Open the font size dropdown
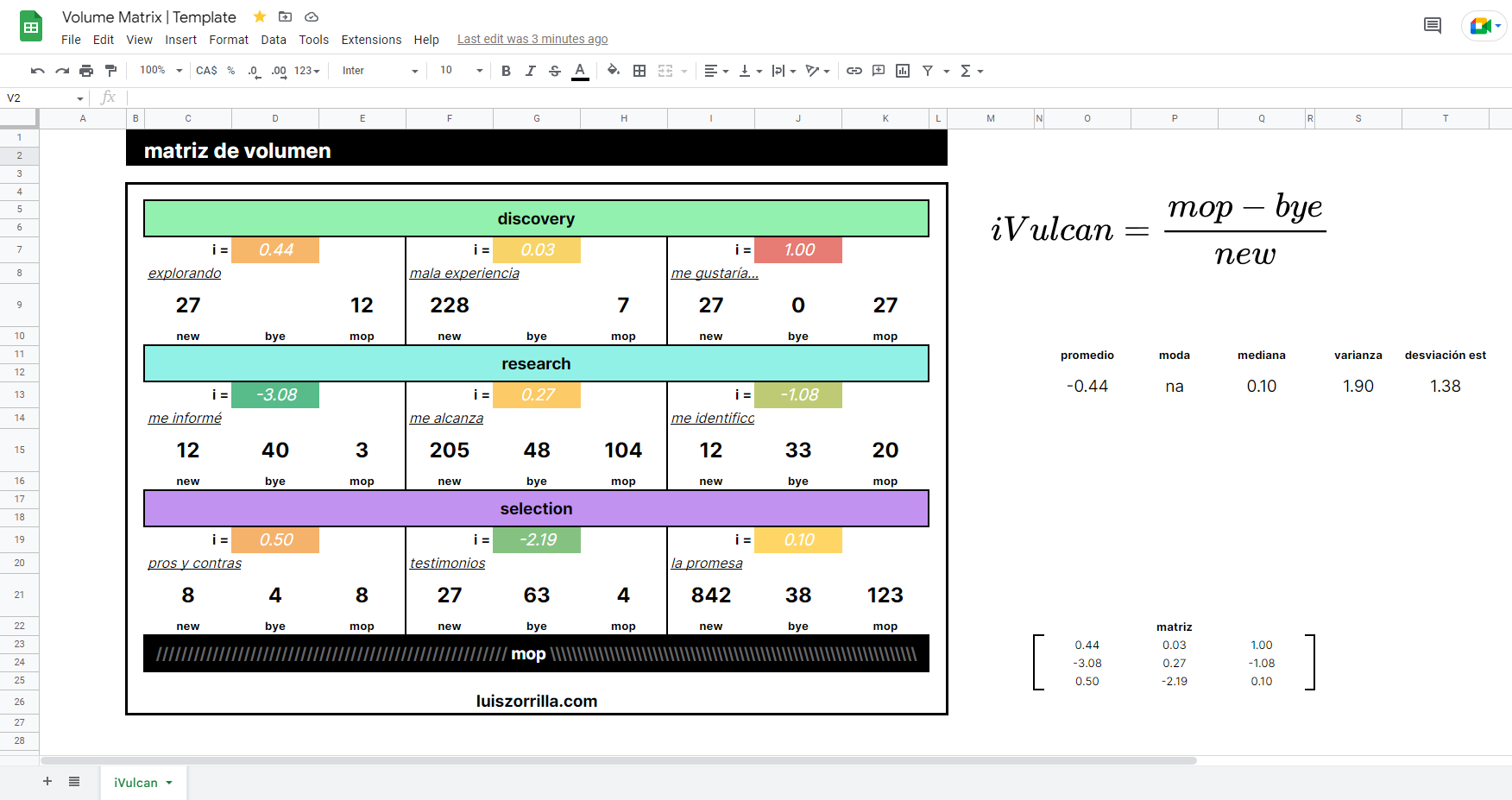This screenshot has height=800, width=1512. pyautogui.click(x=459, y=71)
